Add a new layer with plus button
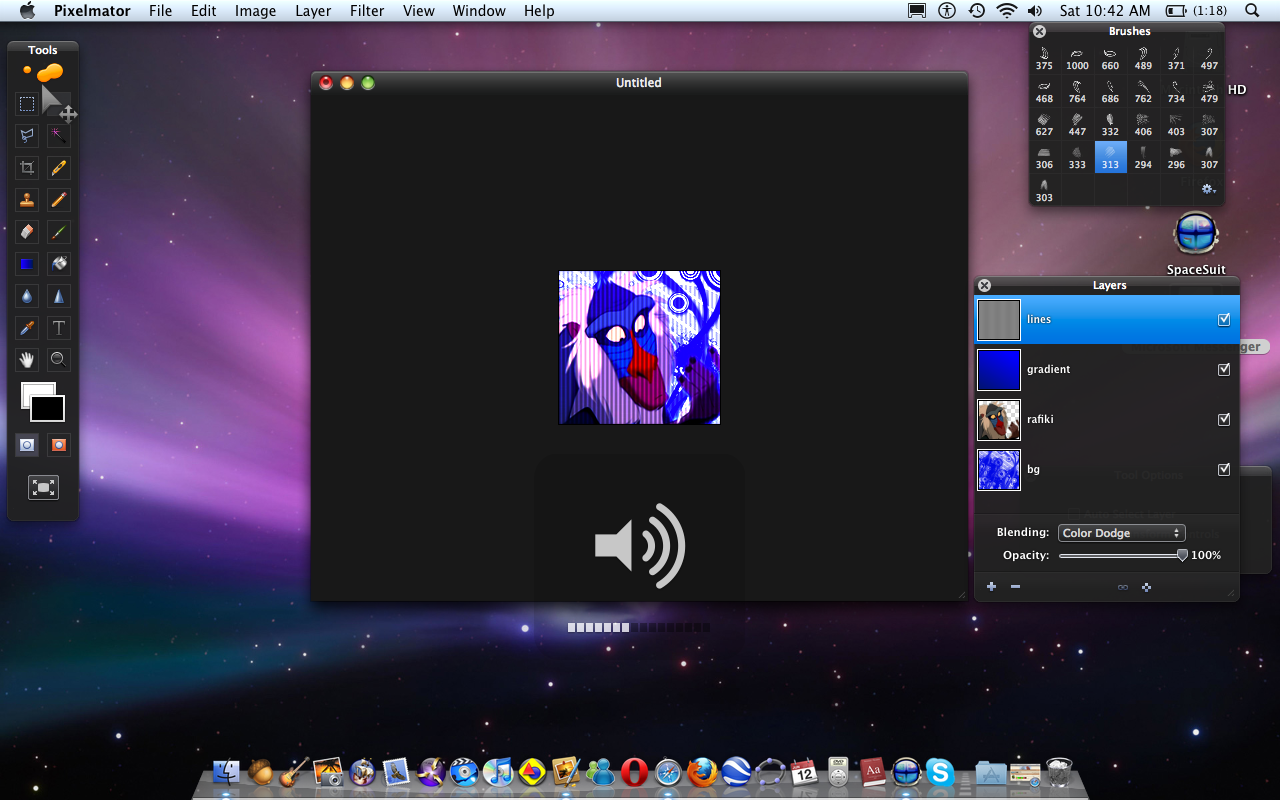This screenshot has width=1280, height=800. point(991,587)
